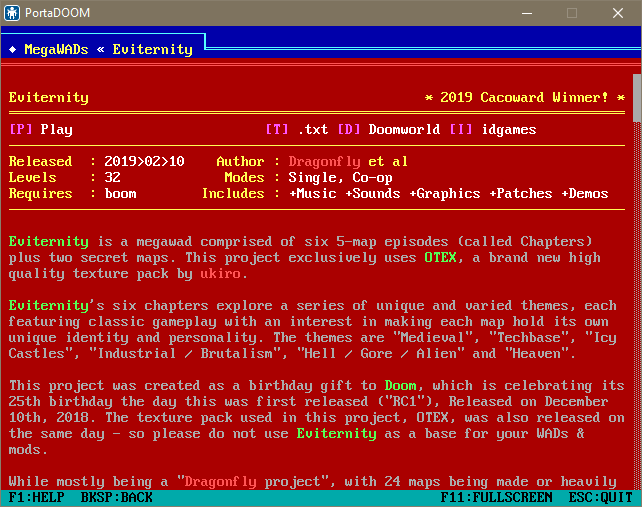Click F11:FULLSCREEN in the status bar

click(496, 498)
